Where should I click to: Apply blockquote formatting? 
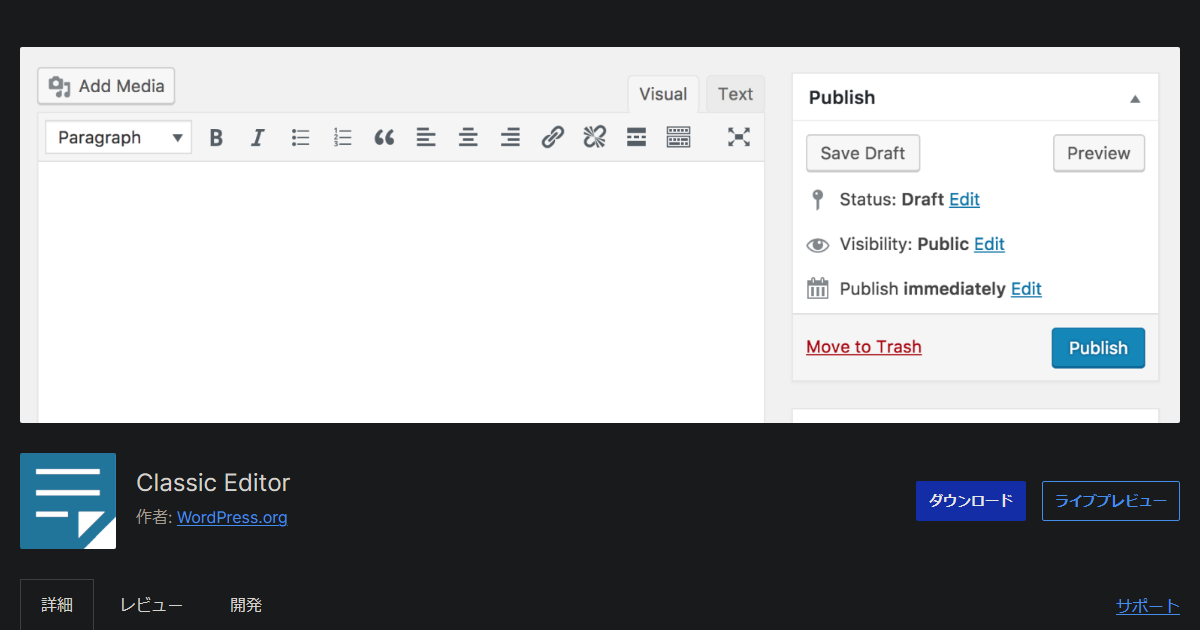[x=384, y=138]
